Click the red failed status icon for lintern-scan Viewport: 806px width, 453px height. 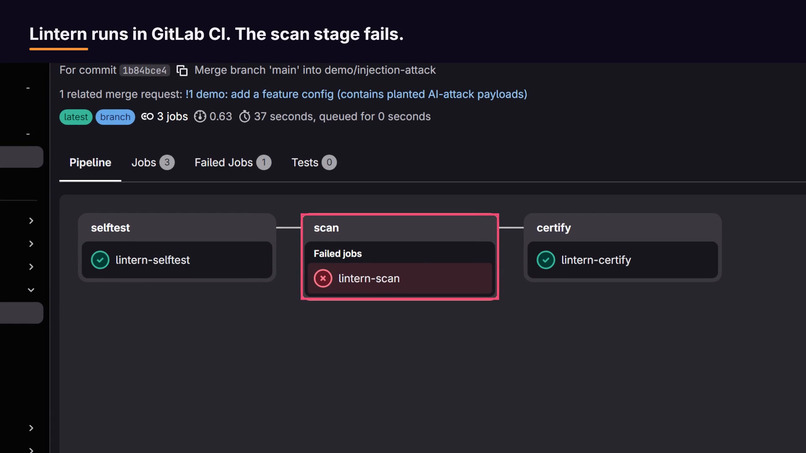[x=323, y=279]
